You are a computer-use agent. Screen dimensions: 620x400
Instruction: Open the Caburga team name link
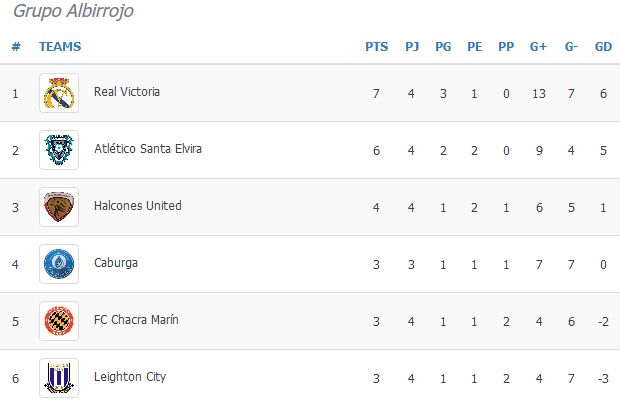116,263
